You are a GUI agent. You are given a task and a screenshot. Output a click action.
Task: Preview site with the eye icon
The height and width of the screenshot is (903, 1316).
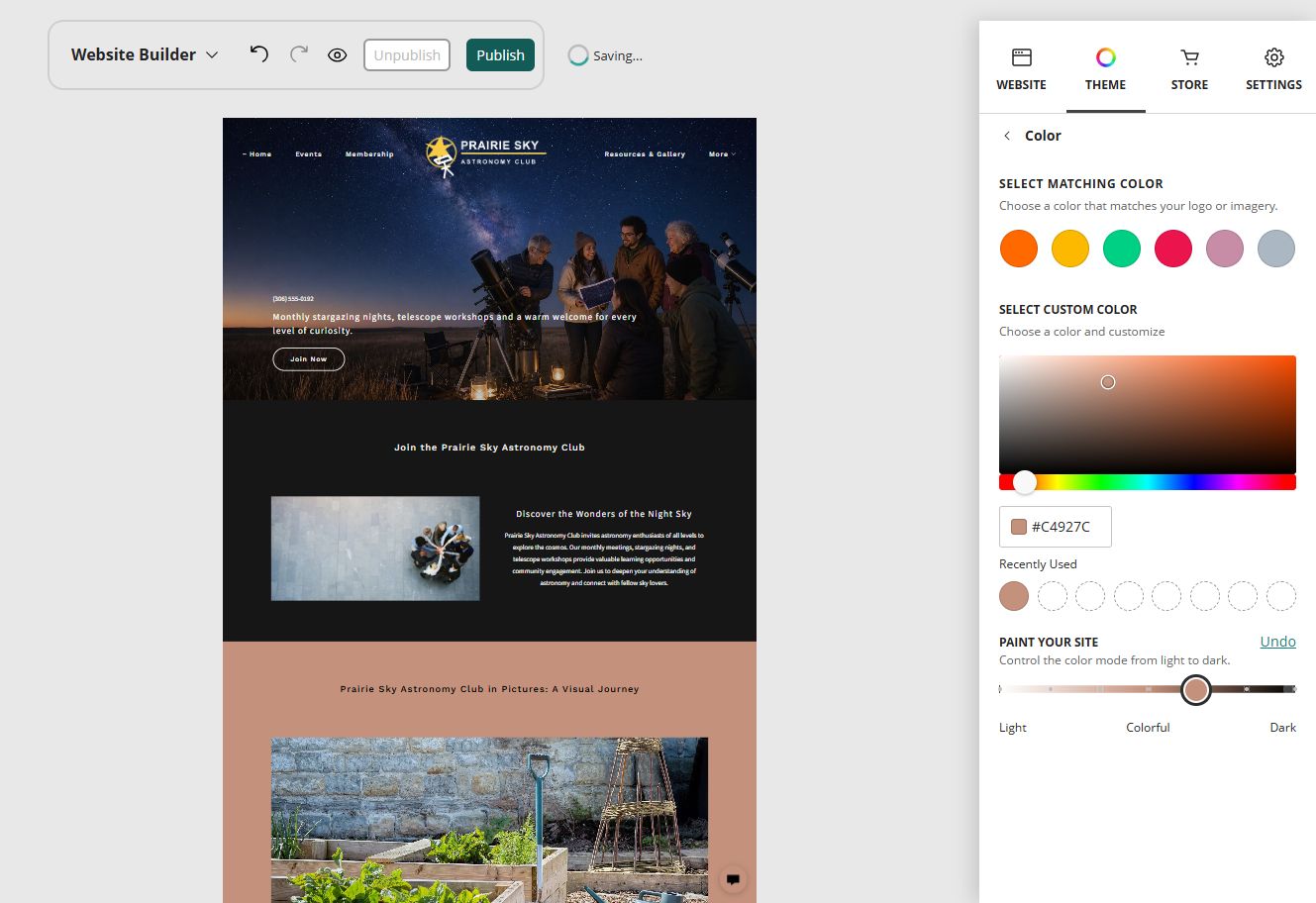(x=337, y=55)
